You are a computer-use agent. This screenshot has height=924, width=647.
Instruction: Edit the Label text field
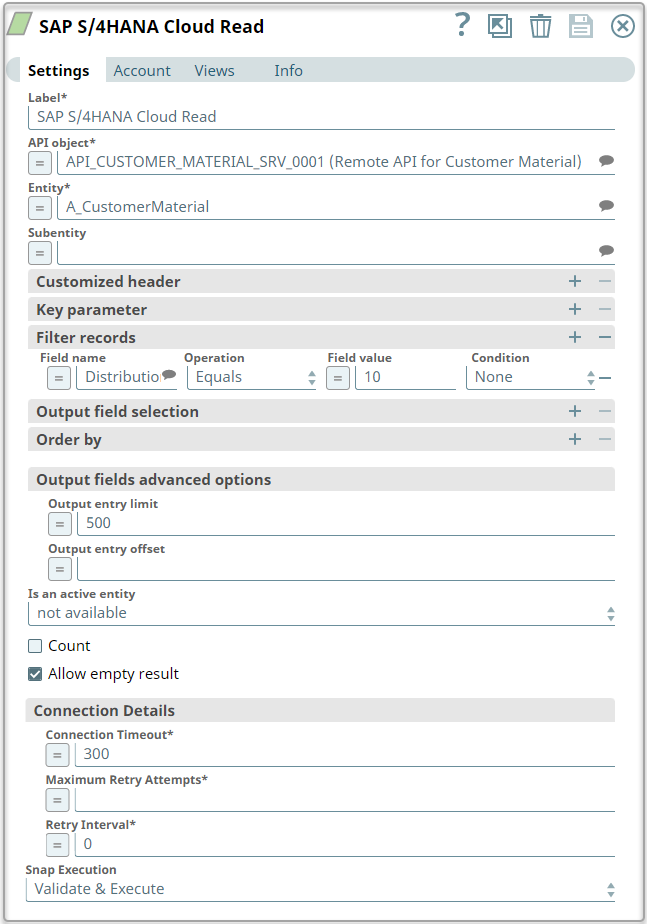click(321, 117)
